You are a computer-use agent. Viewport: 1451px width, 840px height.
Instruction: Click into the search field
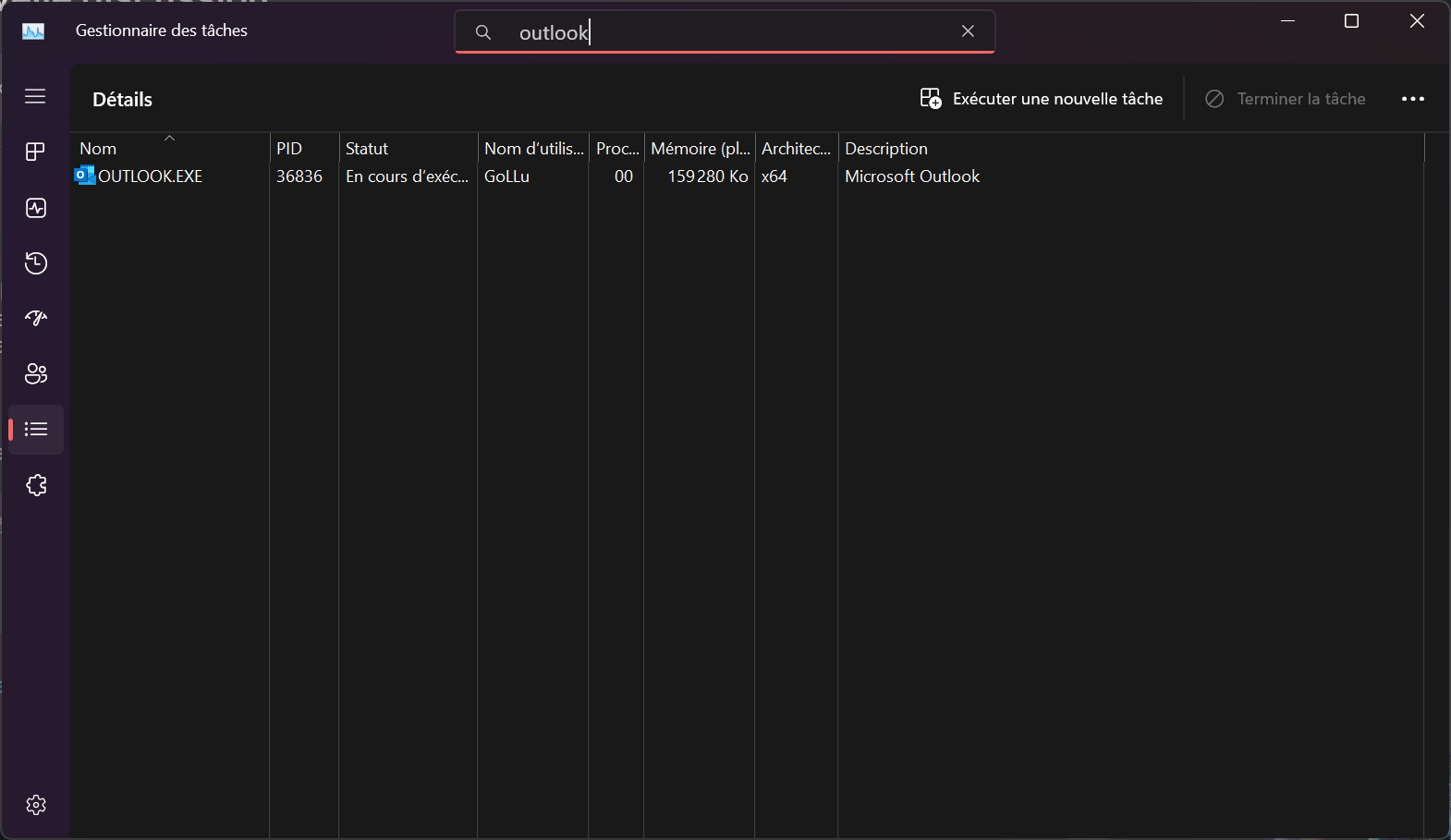pos(725,32)
